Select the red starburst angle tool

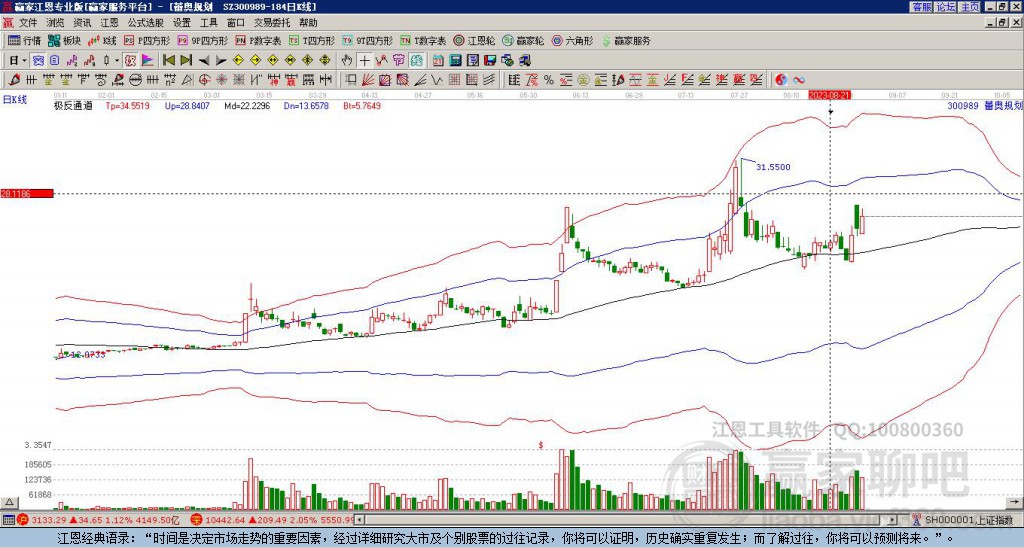click(221, 80)
